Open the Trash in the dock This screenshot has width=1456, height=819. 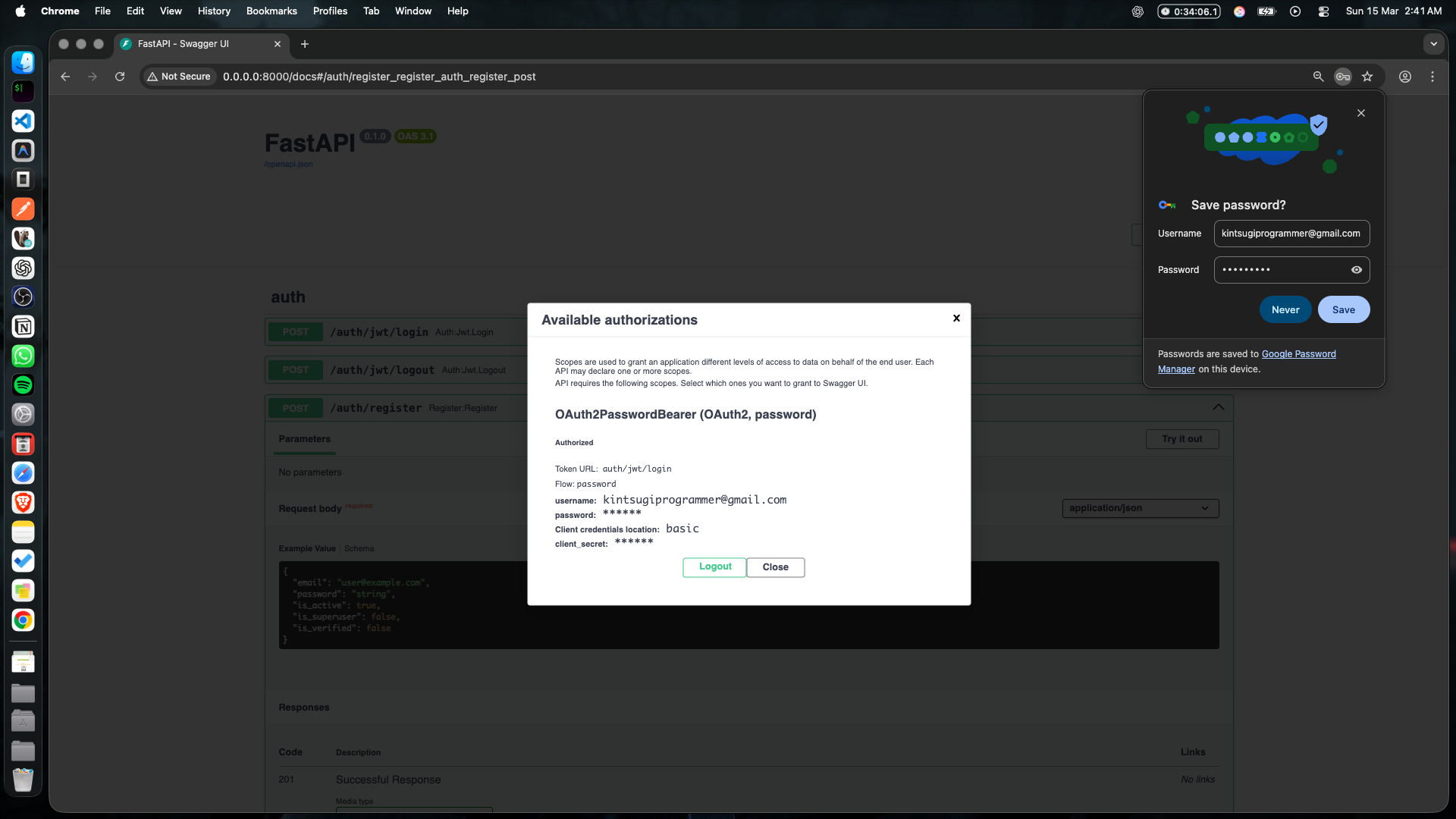click(x=23, y=780)
